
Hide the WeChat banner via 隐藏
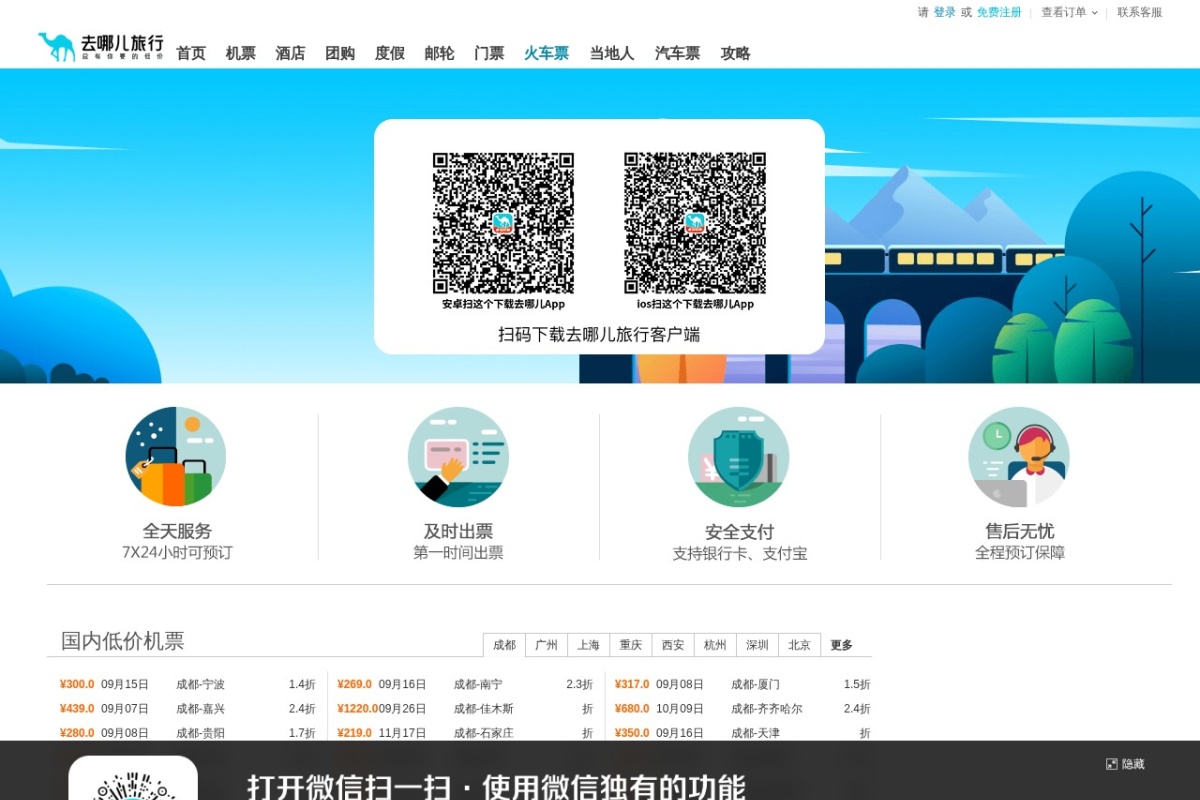(1133, 764)
